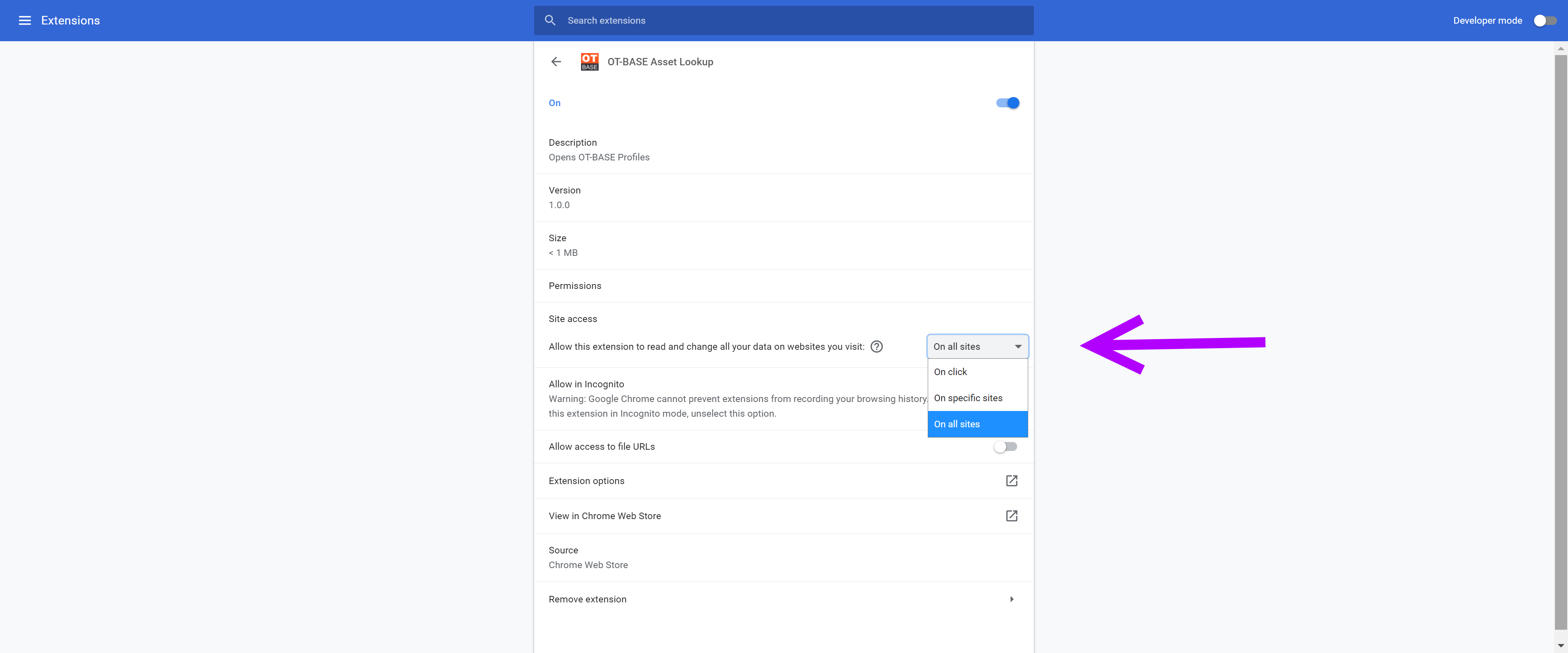The height and width of the screenshot is (653, 1568).
Task: Click the OT-BASE Asset Lookup title
Action: tap(660, 62)
